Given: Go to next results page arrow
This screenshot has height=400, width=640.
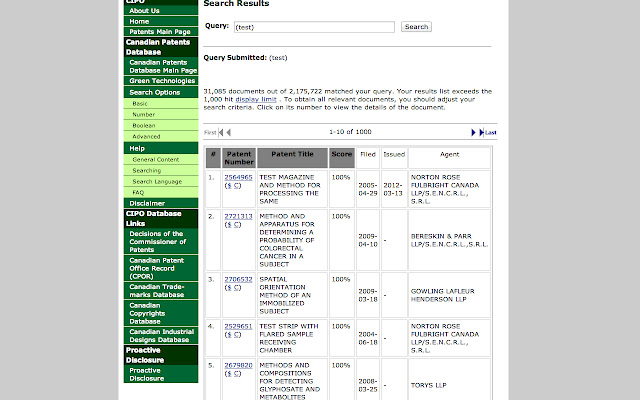Looking at the screenshot, I should [473, 132].
